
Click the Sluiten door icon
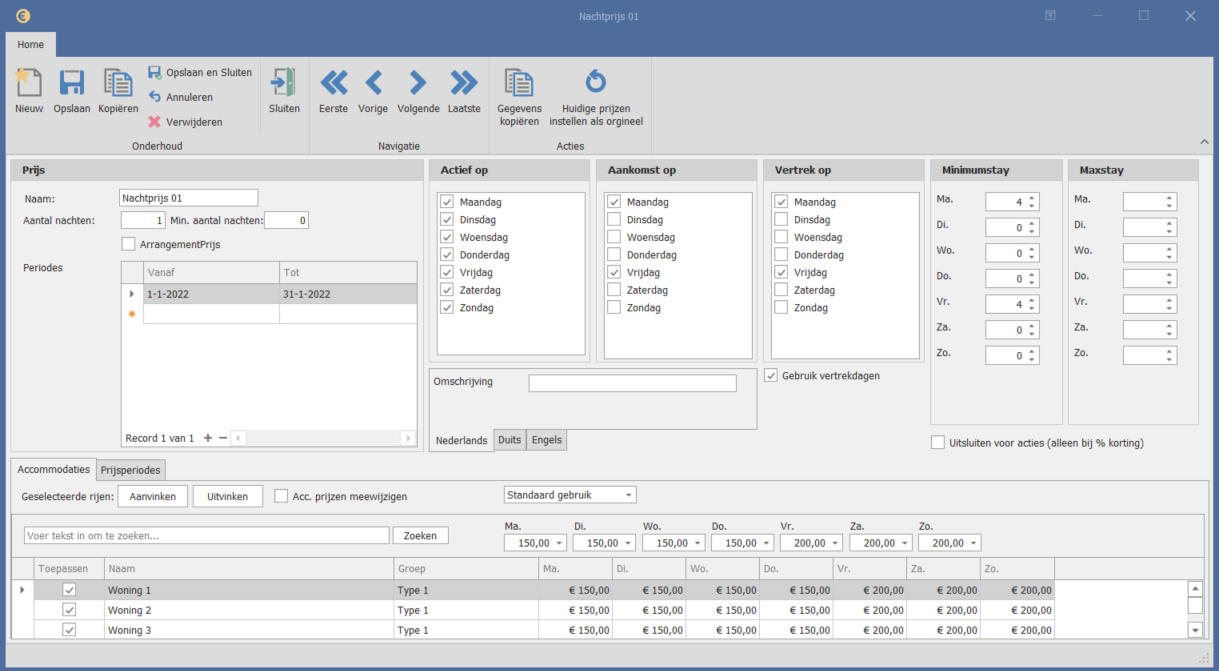tap(284, 82)
